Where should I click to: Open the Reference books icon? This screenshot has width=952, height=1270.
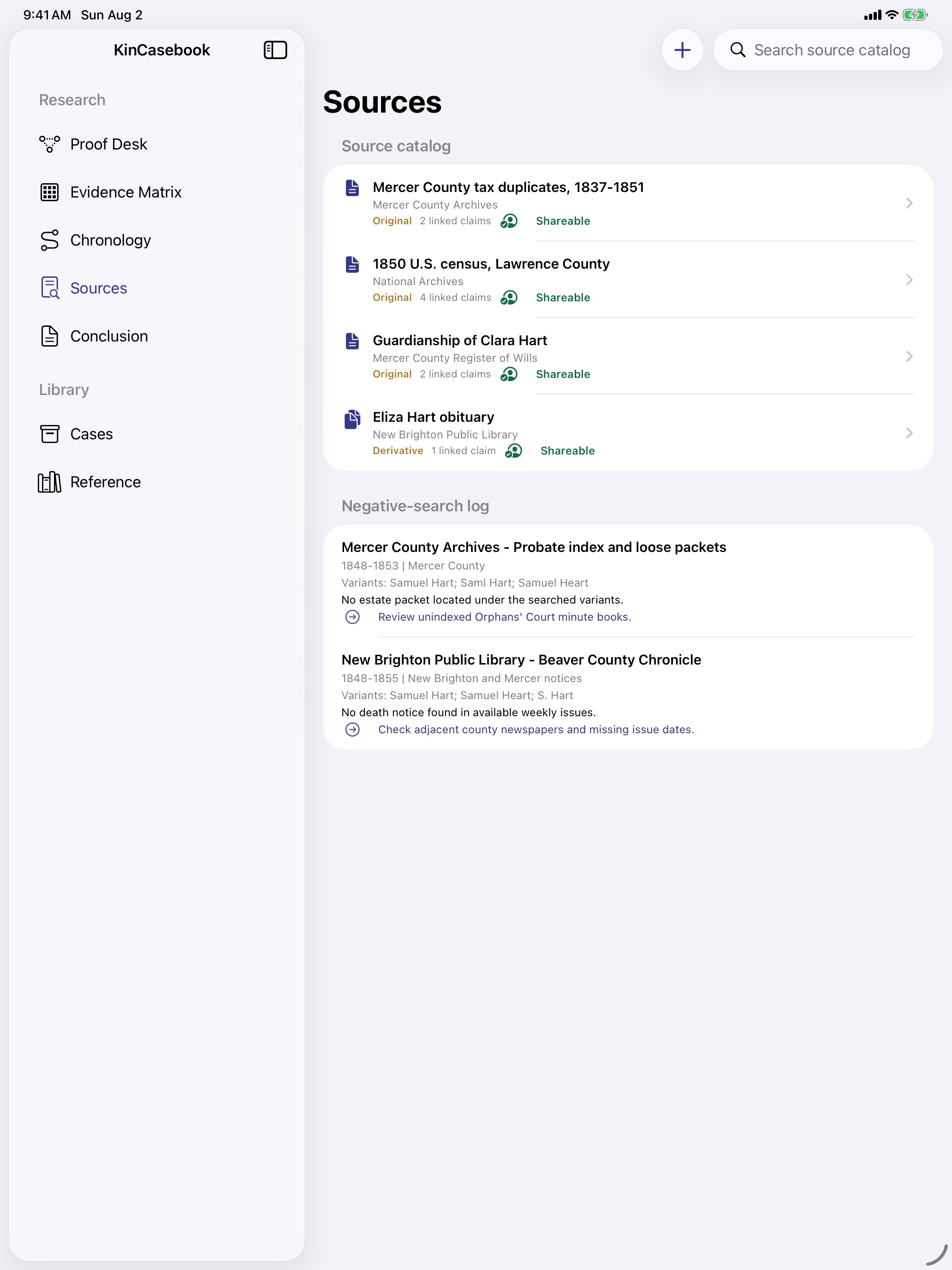(x=49, y=482)
